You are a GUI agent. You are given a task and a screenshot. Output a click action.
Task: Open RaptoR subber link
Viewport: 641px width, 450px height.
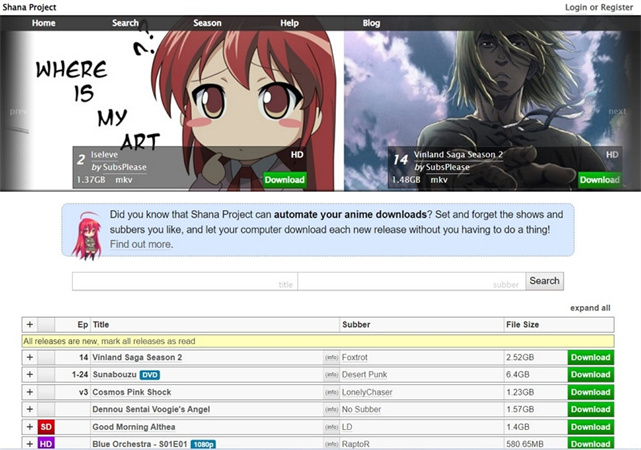tap(355, 444)
